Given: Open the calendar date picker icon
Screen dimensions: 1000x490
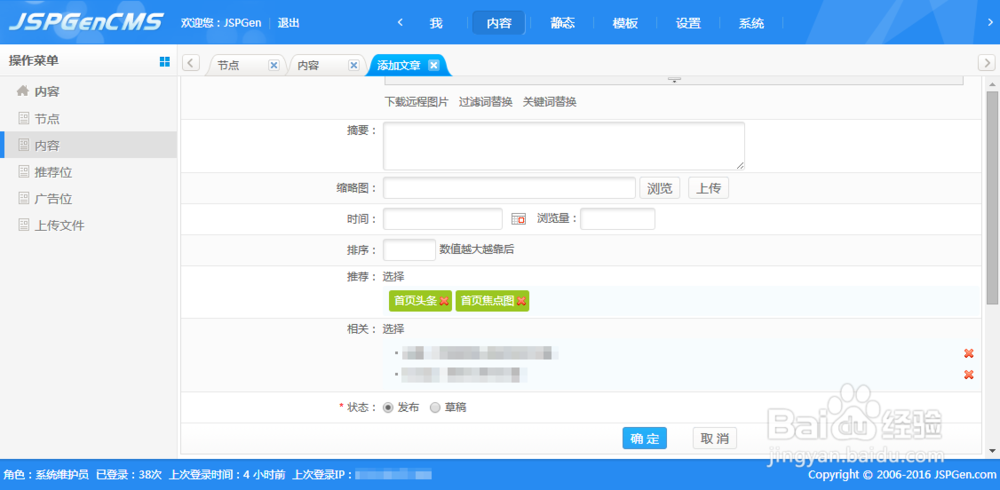Looking at the screenshot, I should click(518, 219).
